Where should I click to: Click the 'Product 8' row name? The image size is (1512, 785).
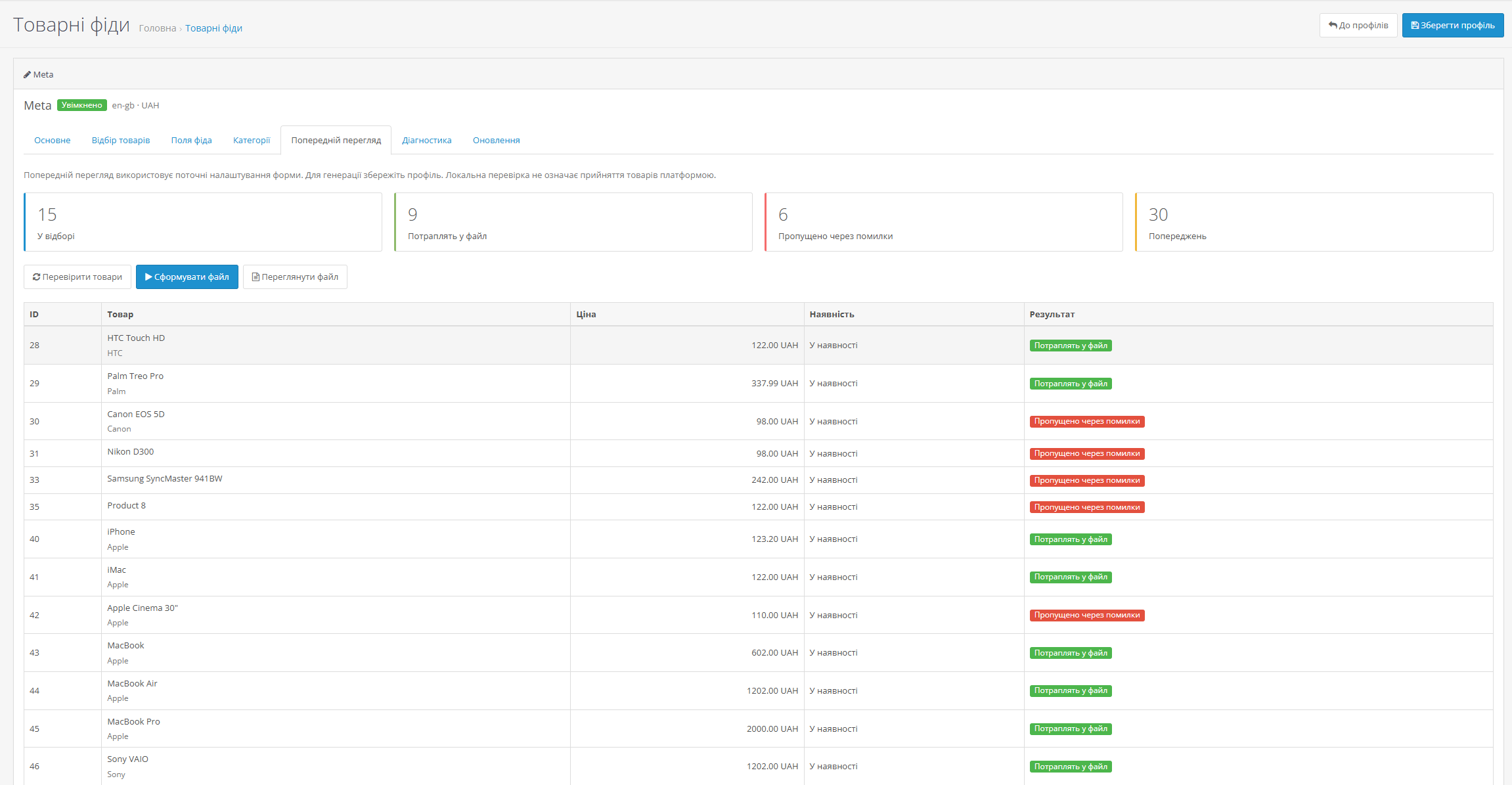[x=127, y=506]
